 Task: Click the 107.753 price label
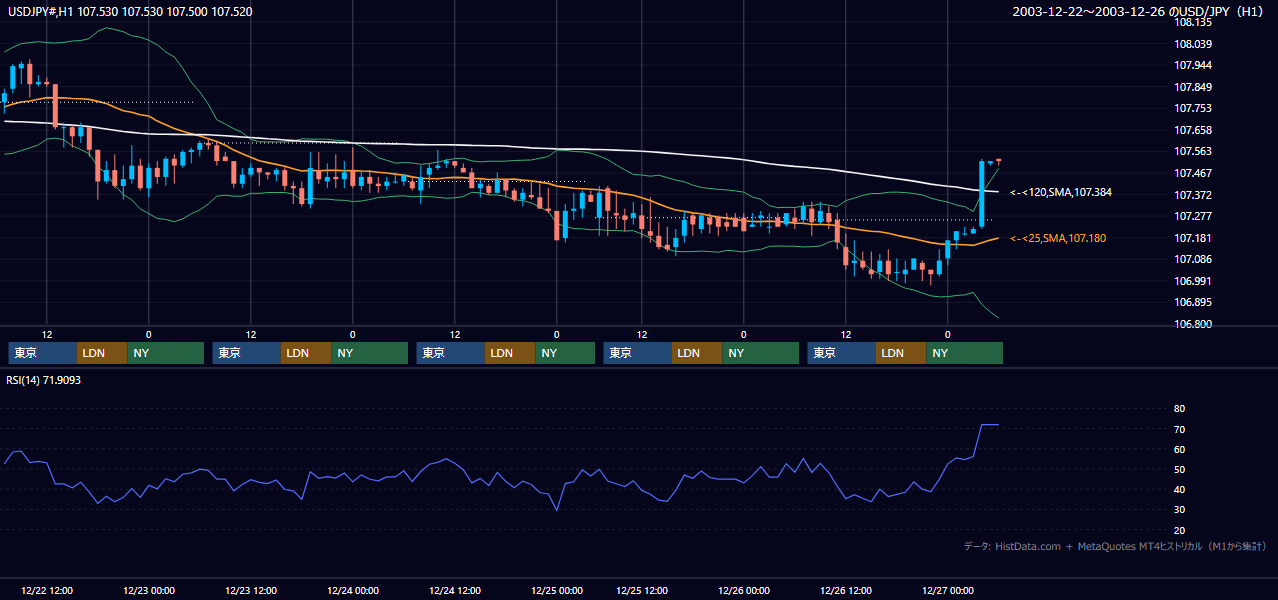[1194, 108]
